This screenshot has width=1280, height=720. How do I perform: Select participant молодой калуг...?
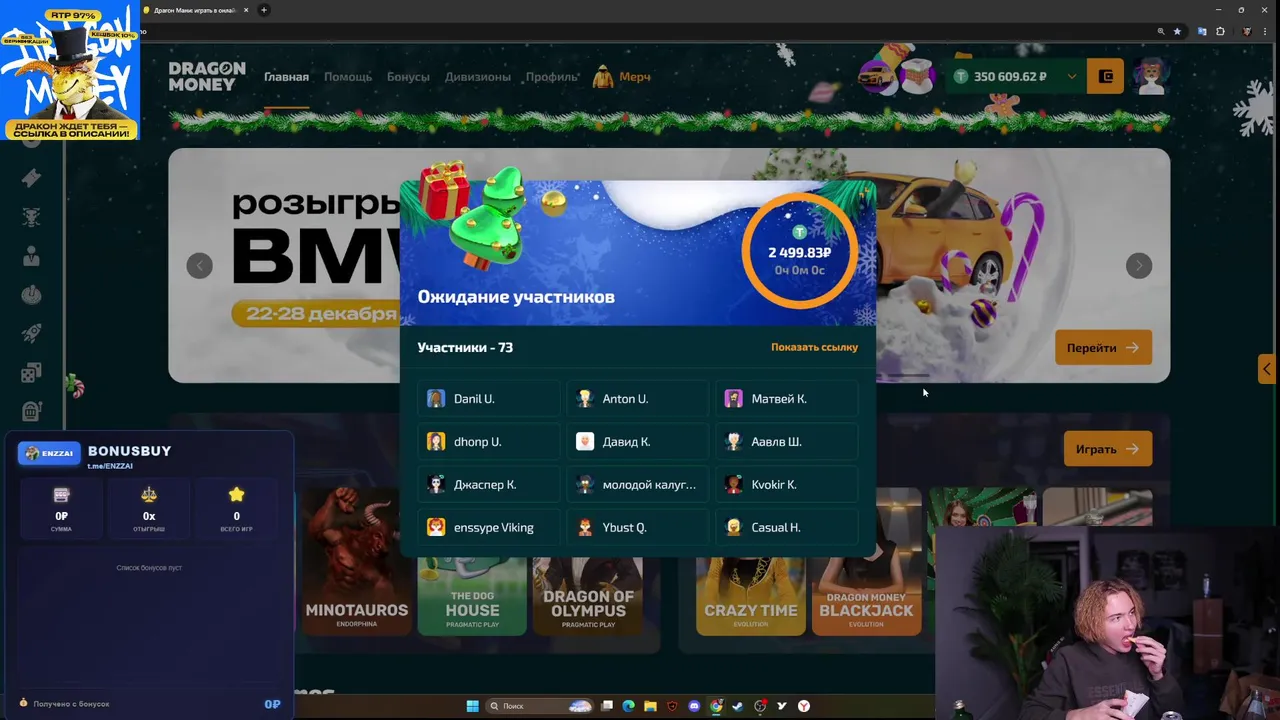(x=638, y=484)
